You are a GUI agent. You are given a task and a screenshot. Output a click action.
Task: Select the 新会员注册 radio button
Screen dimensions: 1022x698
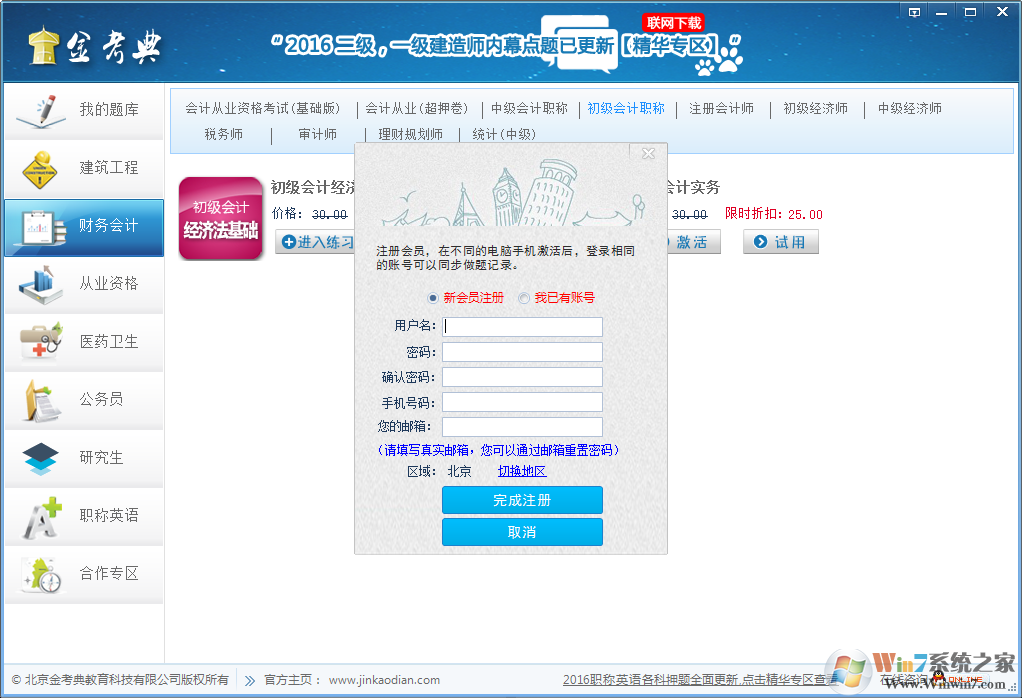(432, 298)
